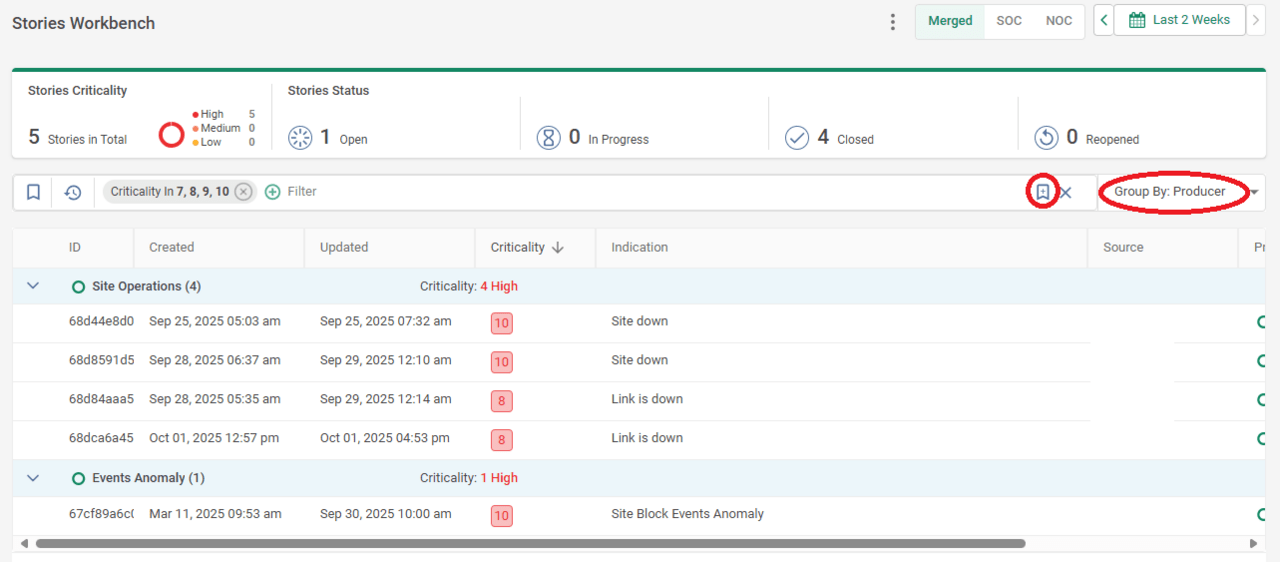Collapse the Events Anomaly group
Viewport: 1280px width, 562px height.
point(33,478)
